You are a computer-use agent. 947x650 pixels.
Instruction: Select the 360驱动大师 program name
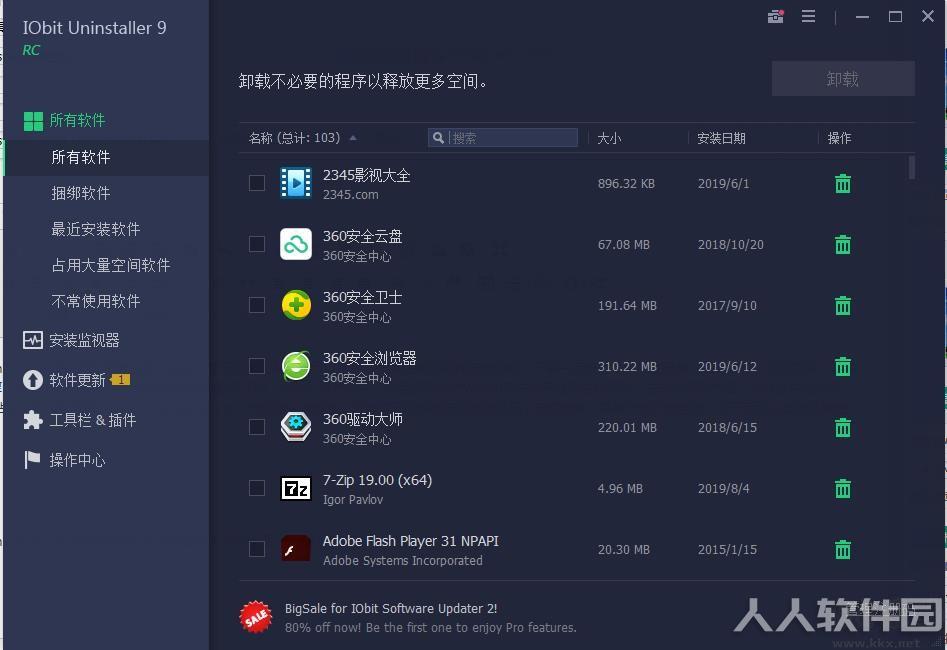pos(362,419)
